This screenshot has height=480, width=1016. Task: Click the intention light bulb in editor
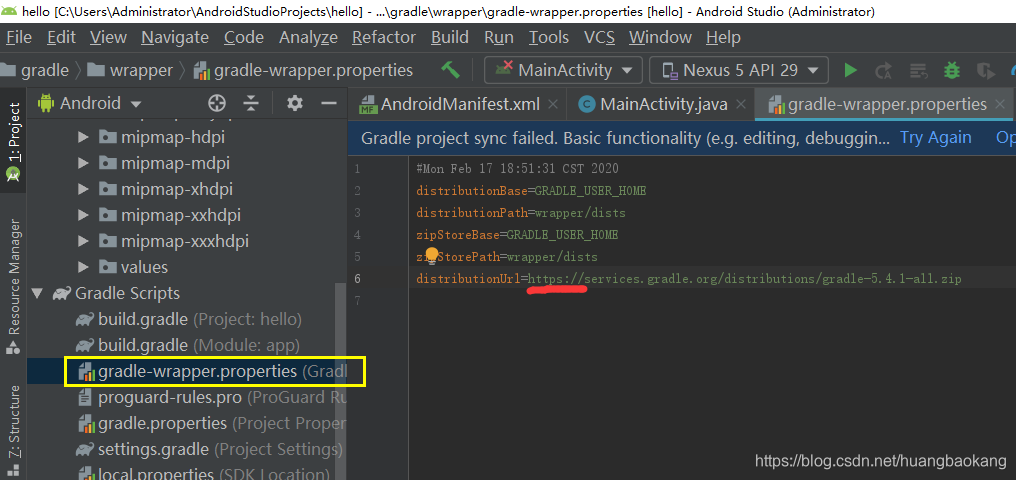point(432,255)
